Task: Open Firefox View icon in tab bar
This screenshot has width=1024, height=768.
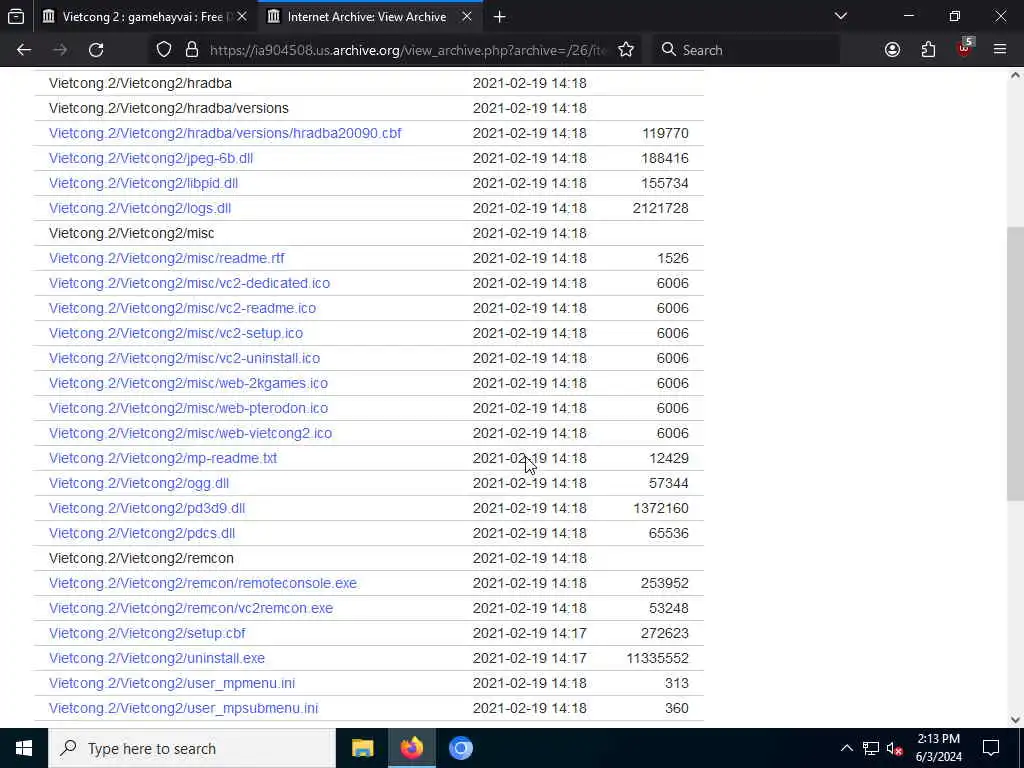Action: click(x=16, y=16)
